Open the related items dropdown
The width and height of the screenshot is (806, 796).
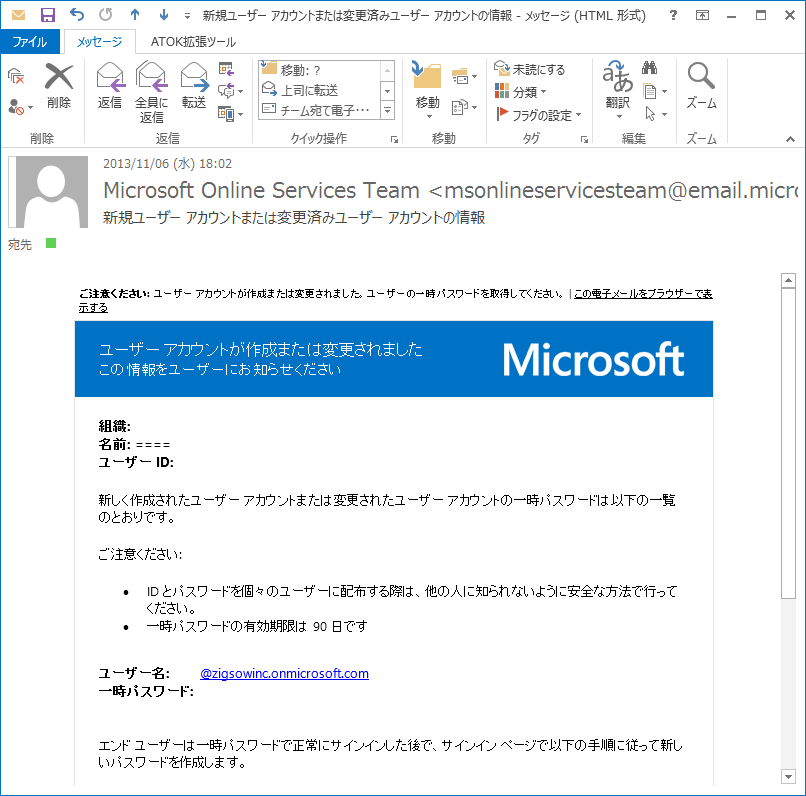[655, 91]
